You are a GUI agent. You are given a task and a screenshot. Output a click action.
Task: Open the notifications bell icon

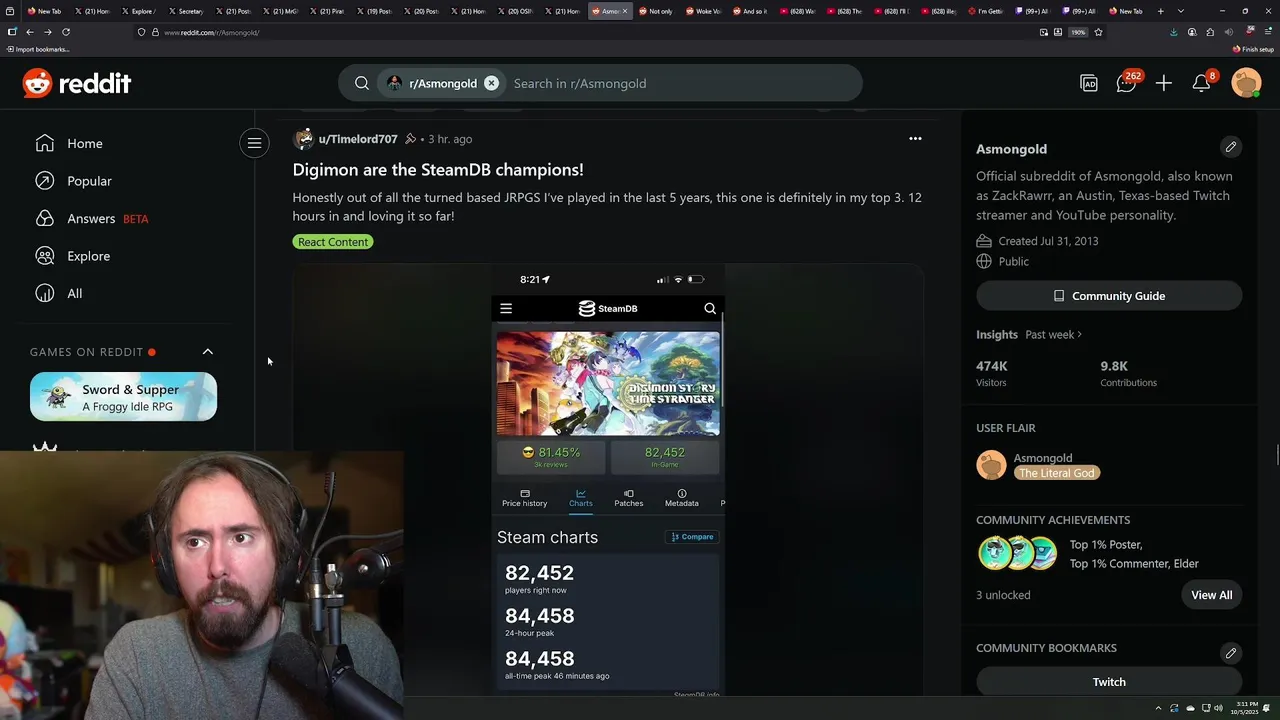[x=1202, y=83]
